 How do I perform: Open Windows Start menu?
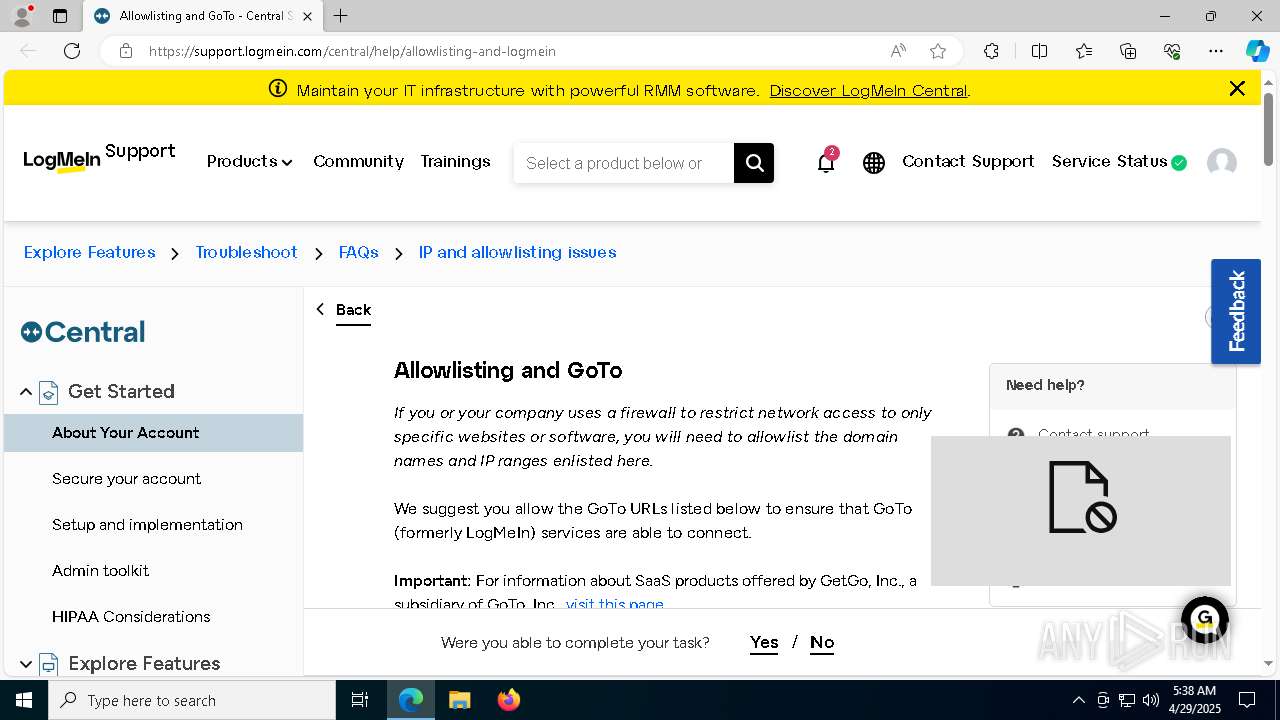(x=24, y=700)
